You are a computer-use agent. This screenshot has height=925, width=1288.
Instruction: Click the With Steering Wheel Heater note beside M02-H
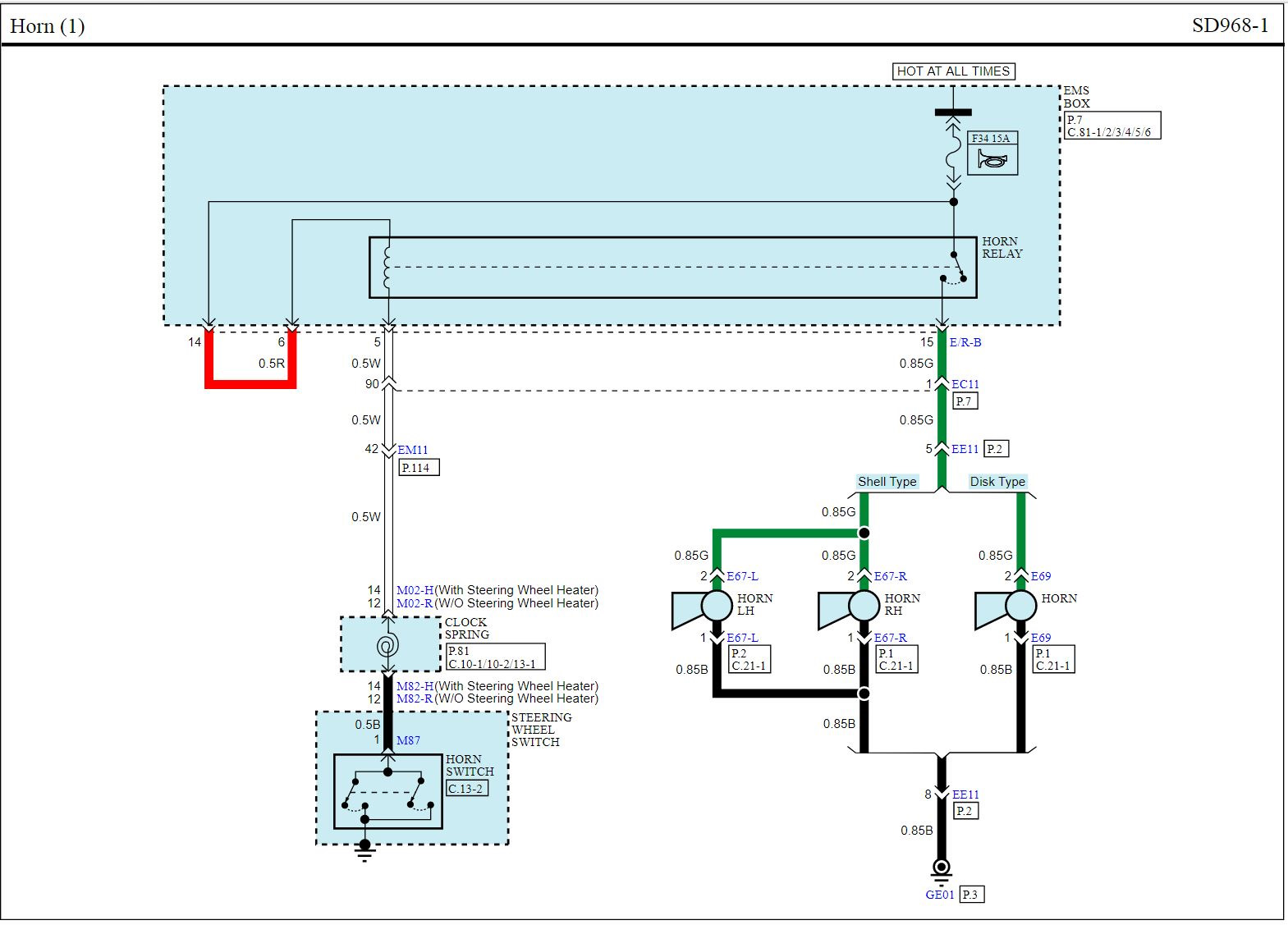[517, 590]
